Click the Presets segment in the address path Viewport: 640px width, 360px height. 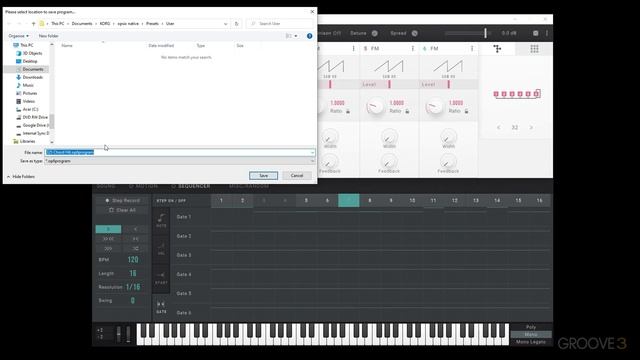(x=152, y=24)
